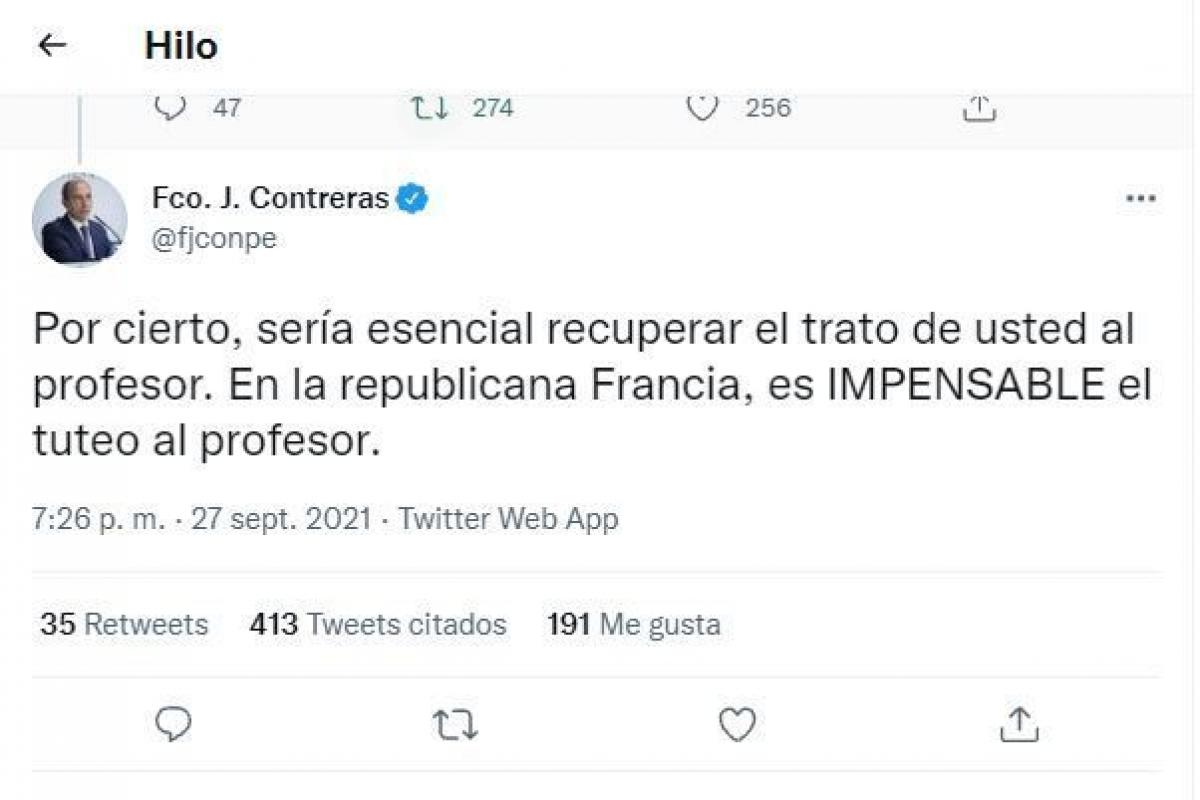The height and width of the screenshot is (800, 1200).
Task: Reply to Fco. J. Contreras's tweet
Action: tap(174, 723)
